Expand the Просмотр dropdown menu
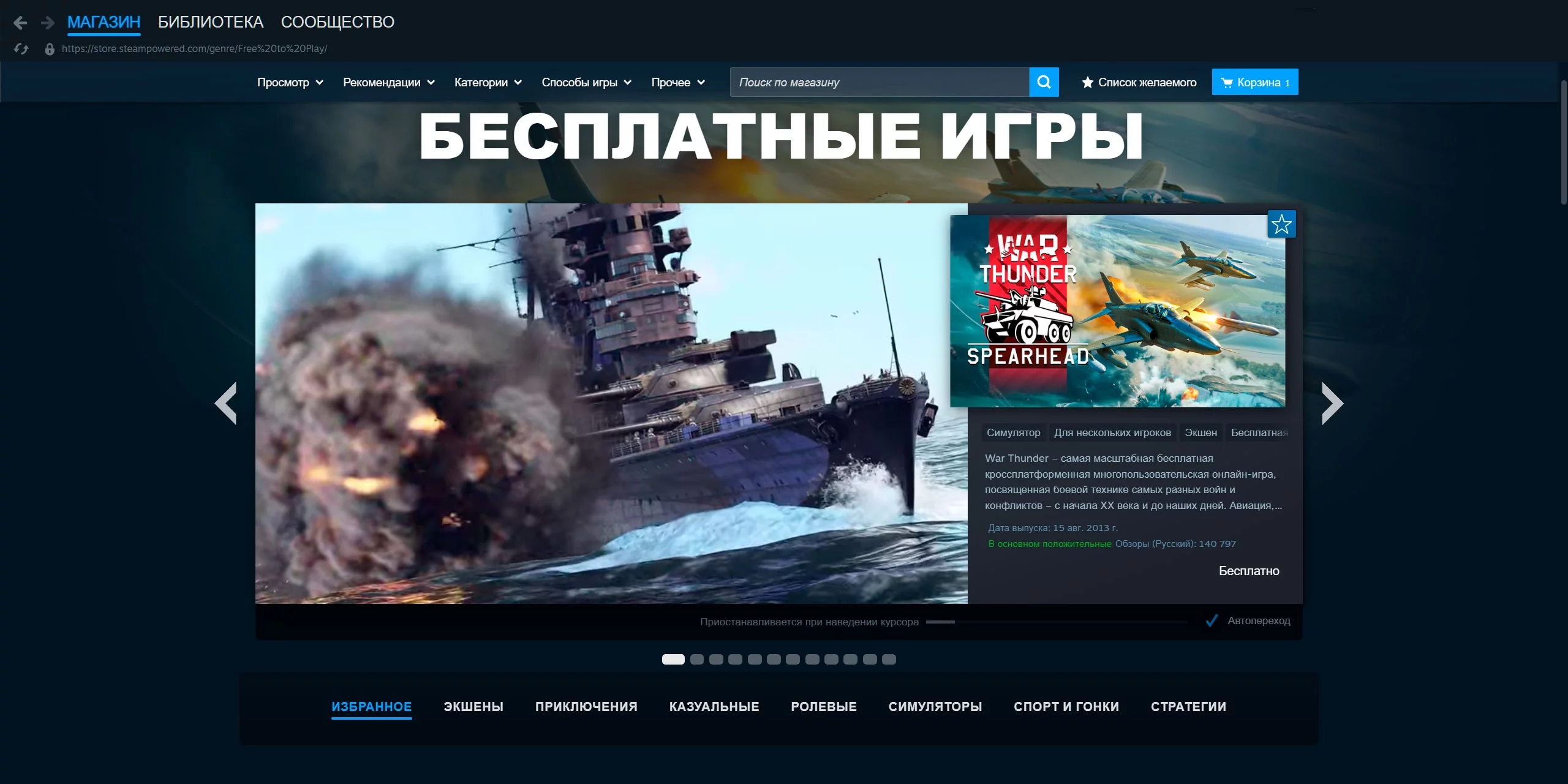Image resolution: width=1568 pixels, height=784 pixels. tap(290, 83)
